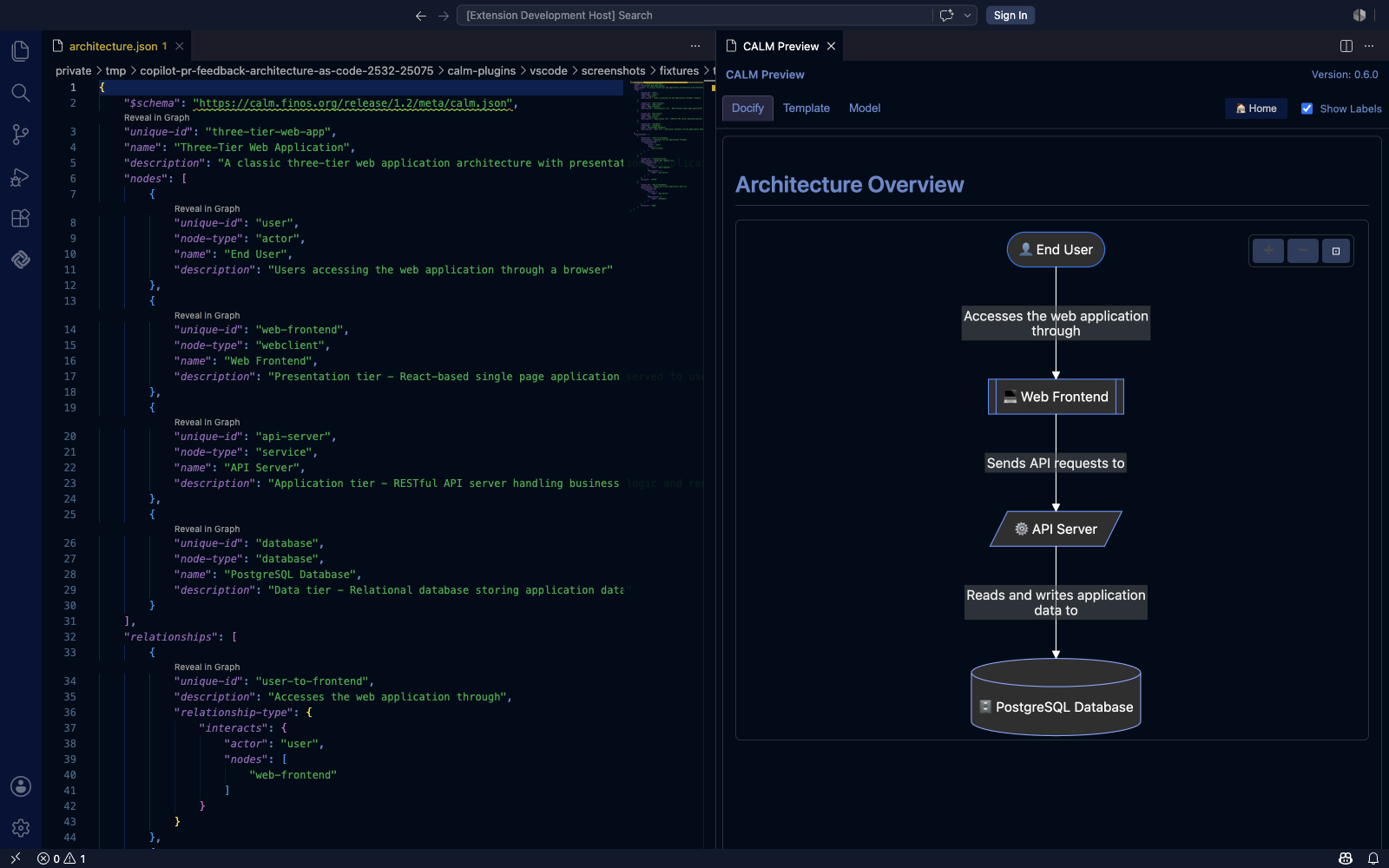
Task: Click the "relationships" key in the editor
Action: [173, 637]
